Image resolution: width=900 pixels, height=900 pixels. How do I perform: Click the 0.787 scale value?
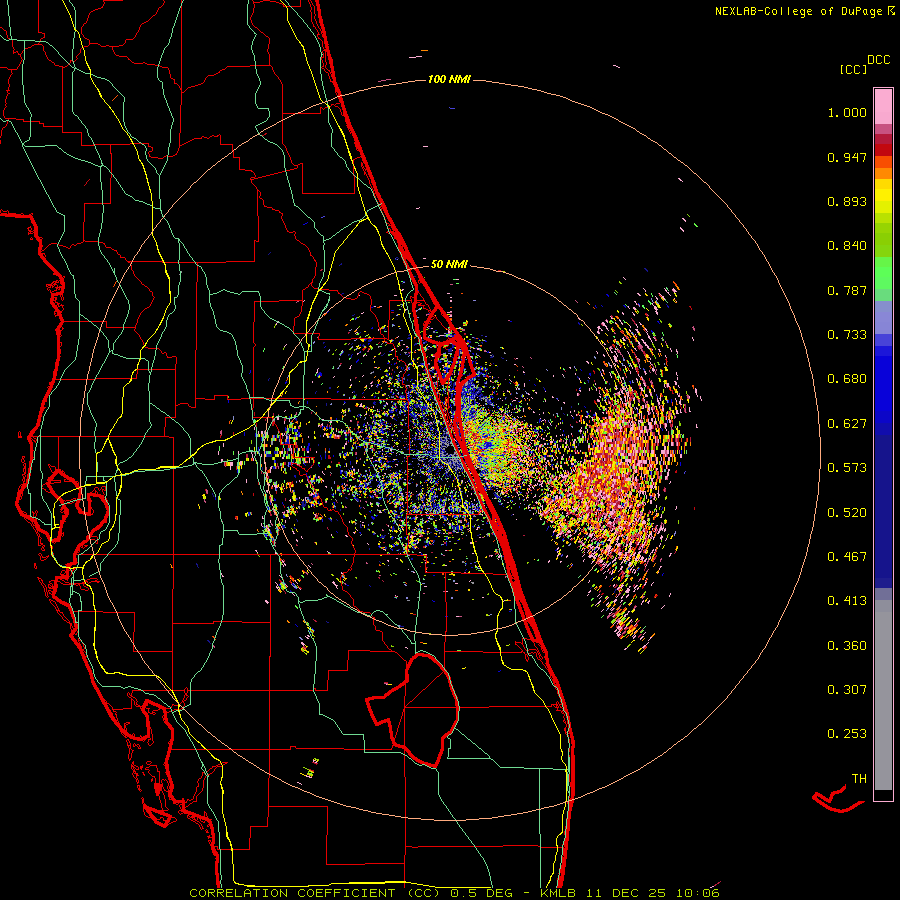click(847, 290)
